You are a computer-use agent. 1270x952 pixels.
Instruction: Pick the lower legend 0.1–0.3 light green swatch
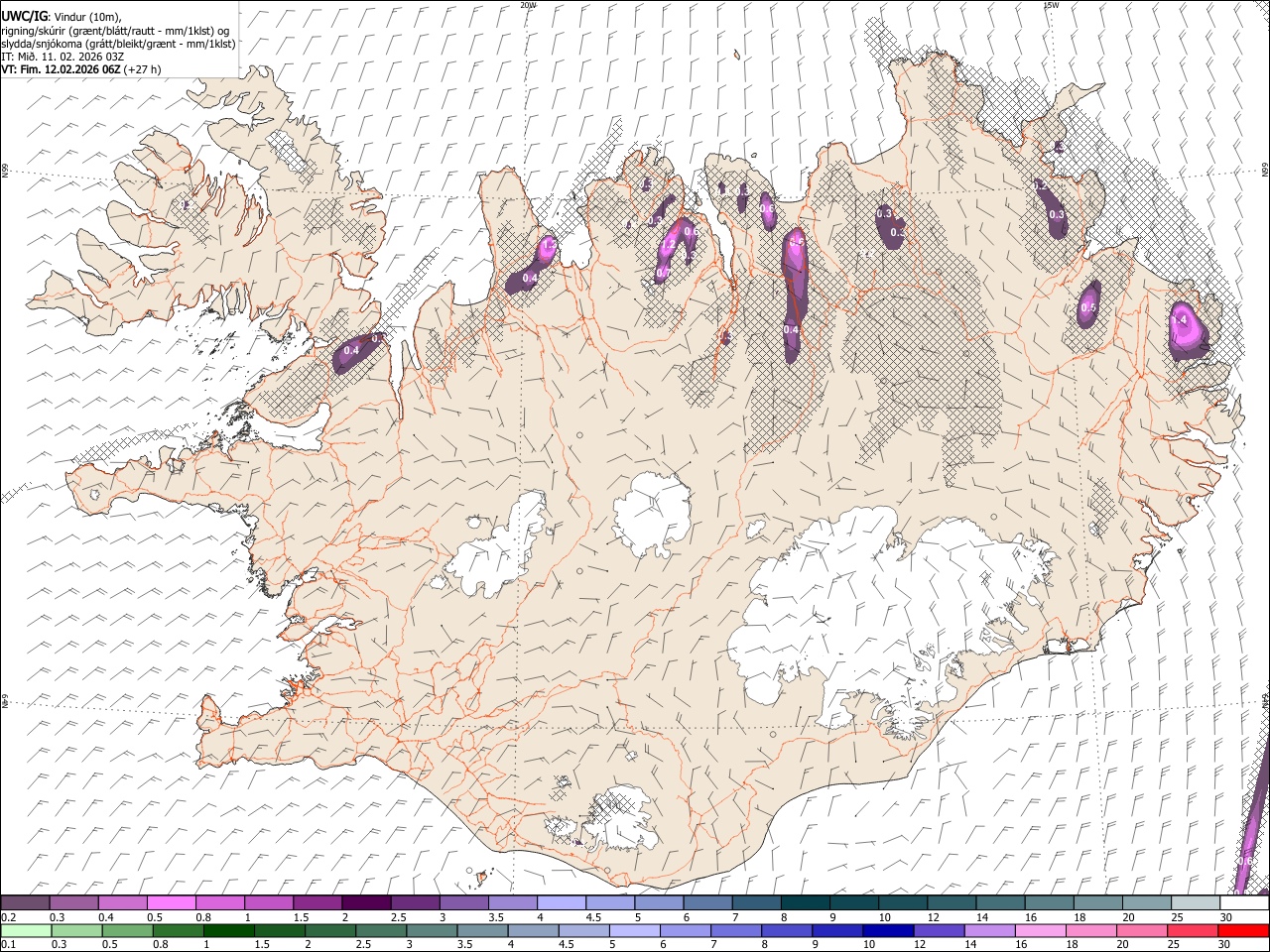(x=25, y=930)
